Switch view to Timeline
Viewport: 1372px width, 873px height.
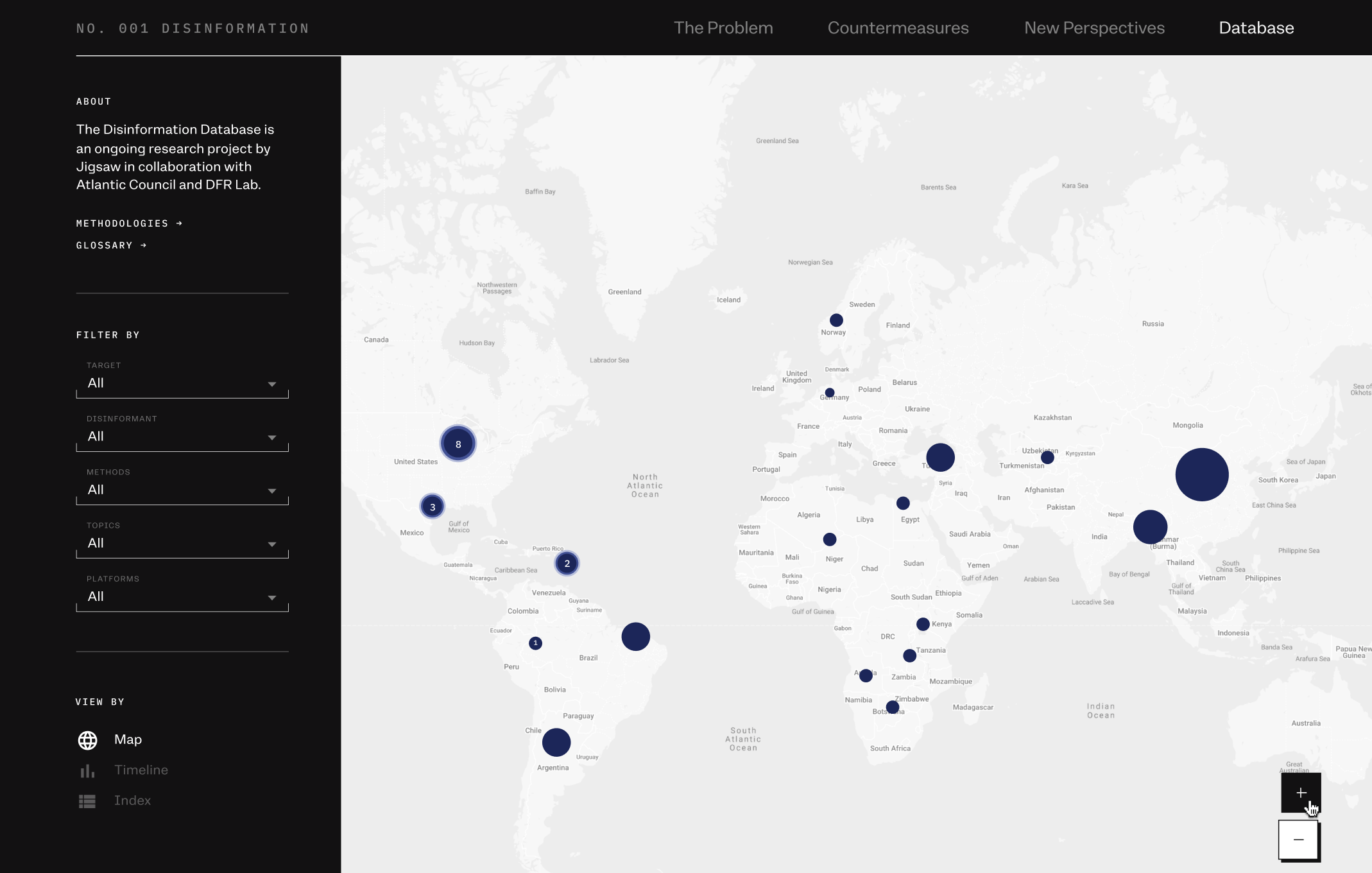141,770
